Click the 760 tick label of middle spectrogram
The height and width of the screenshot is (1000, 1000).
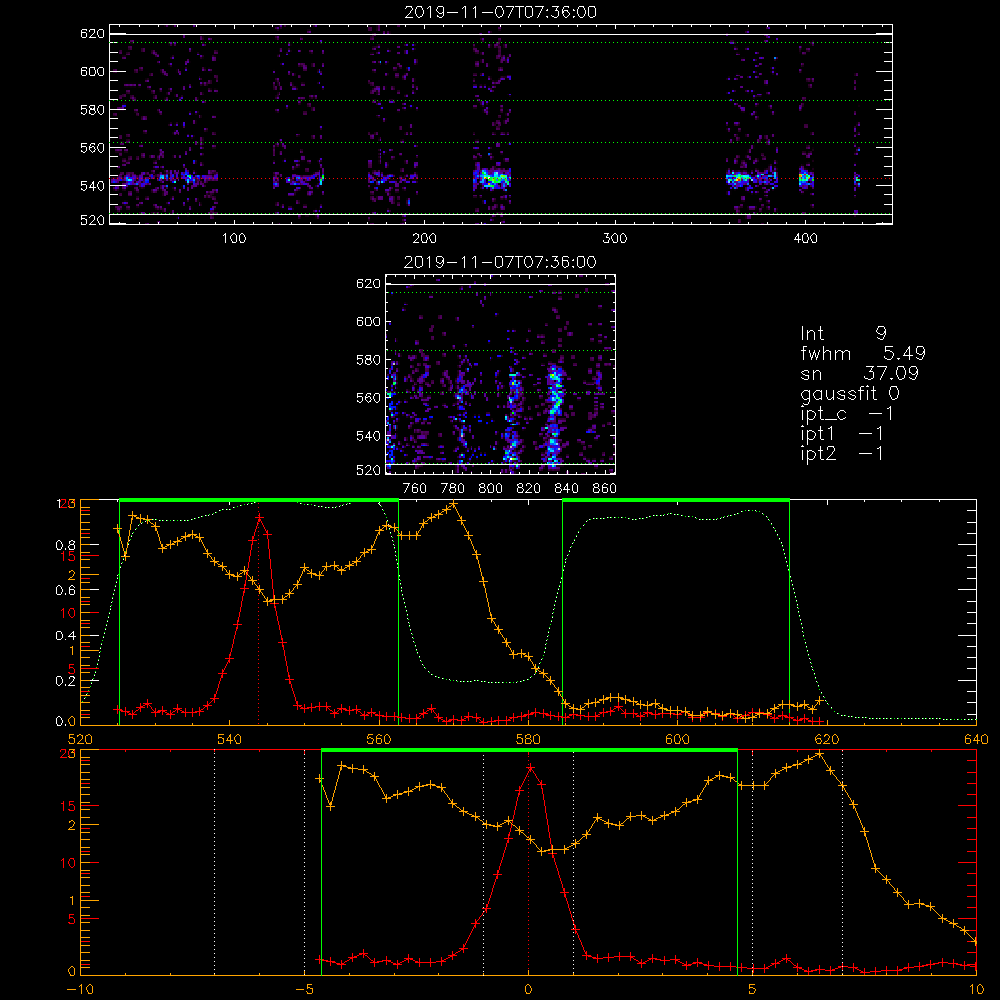tap(415, 489)
